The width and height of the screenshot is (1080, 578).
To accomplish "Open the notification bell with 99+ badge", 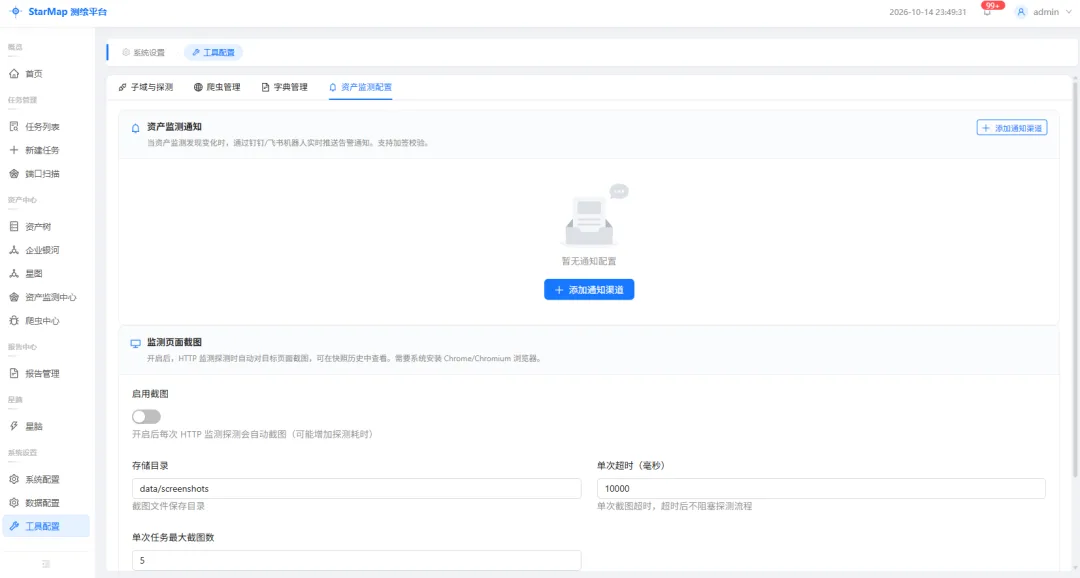I will coord(988,11).
